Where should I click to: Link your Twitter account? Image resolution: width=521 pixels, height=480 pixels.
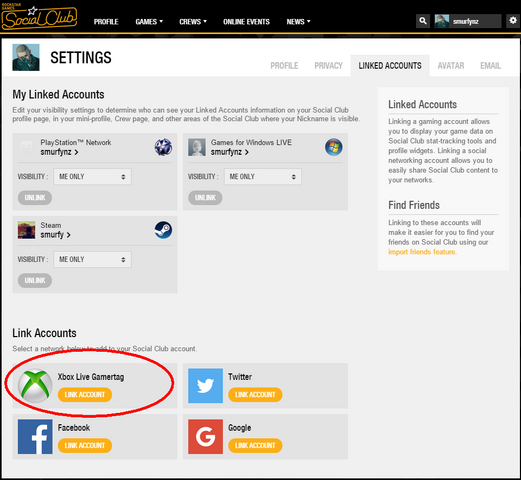tap(255, 395)
